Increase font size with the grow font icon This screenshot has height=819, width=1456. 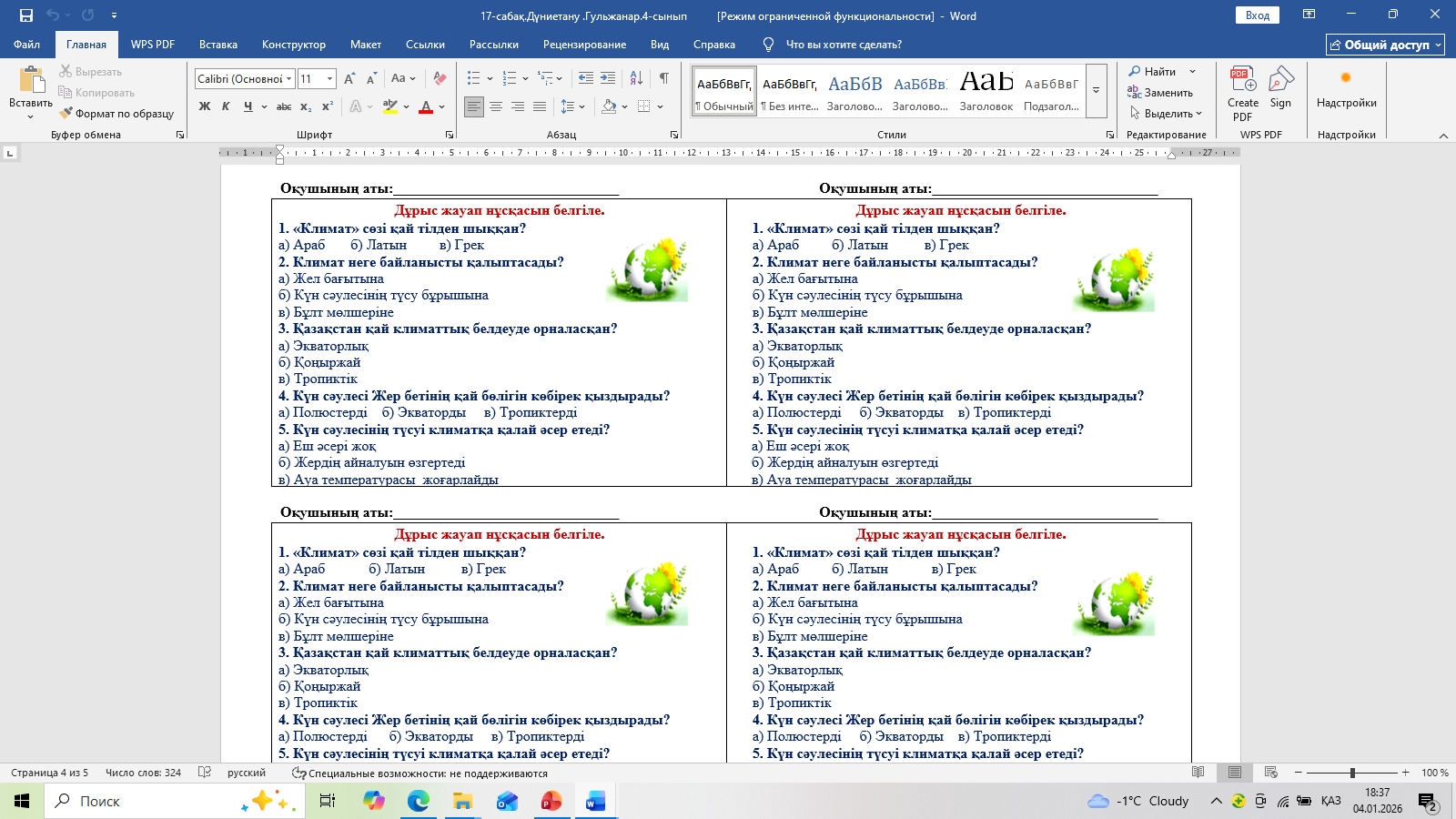pyautogui.click(x=350, y=79)
